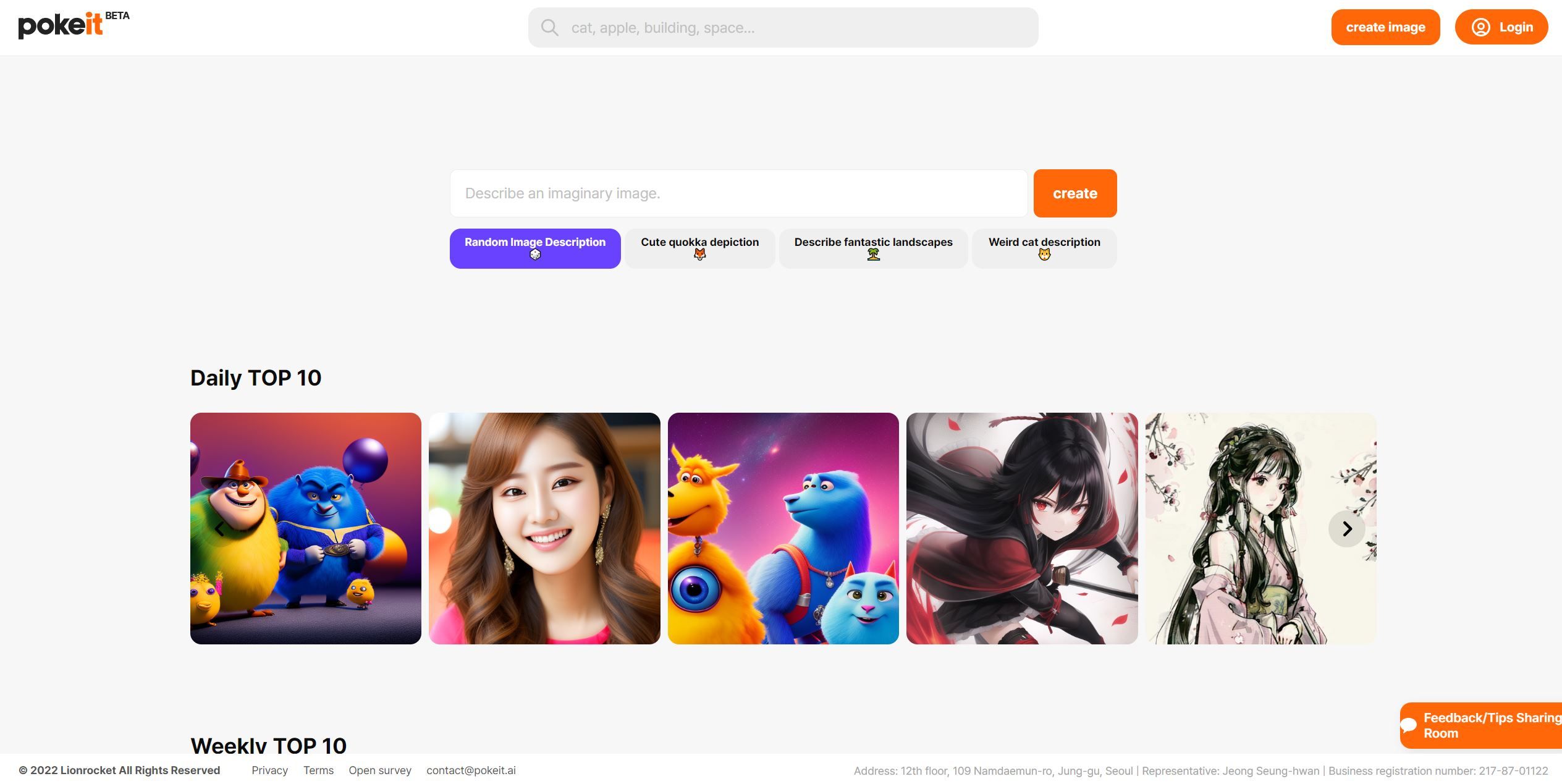This screenshot has width=1562, height=784.
Task: Click the pokeit logo
Action: 61,26
